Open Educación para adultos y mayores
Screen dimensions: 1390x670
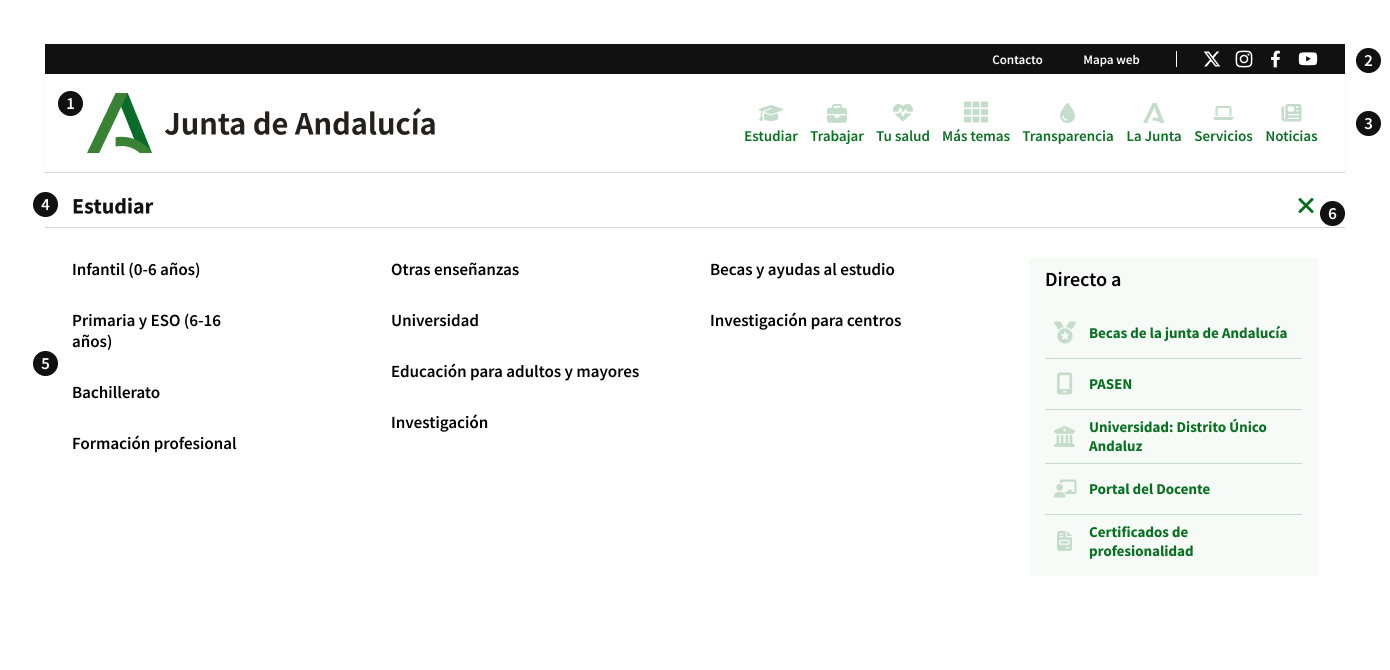pos(515,372)
